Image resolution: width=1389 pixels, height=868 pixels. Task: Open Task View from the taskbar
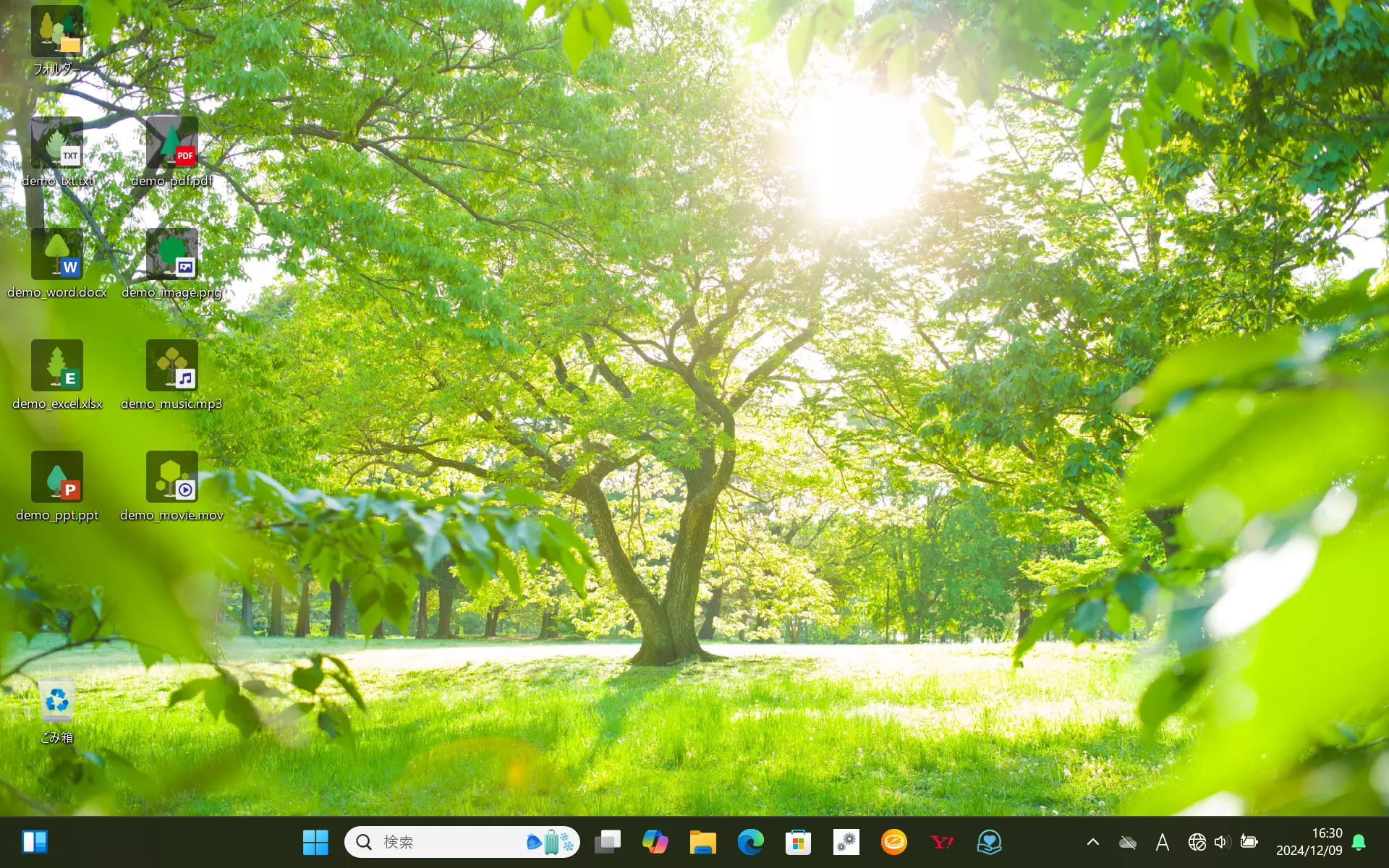[x=608, y=842]
